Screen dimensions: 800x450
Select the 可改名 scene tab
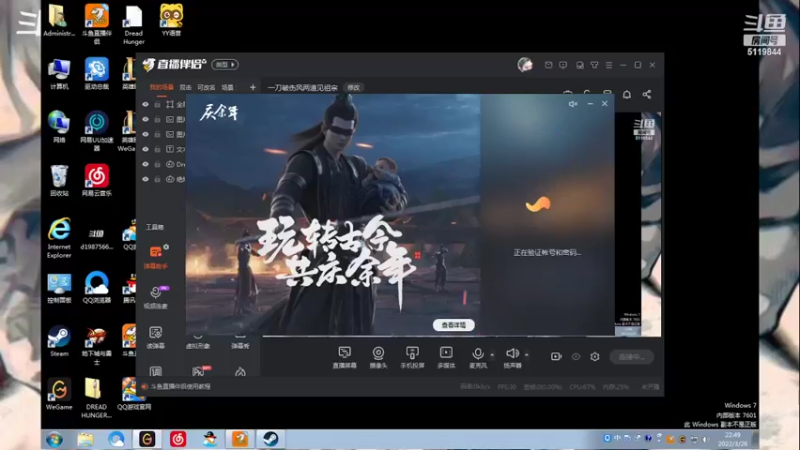(206, 87)
